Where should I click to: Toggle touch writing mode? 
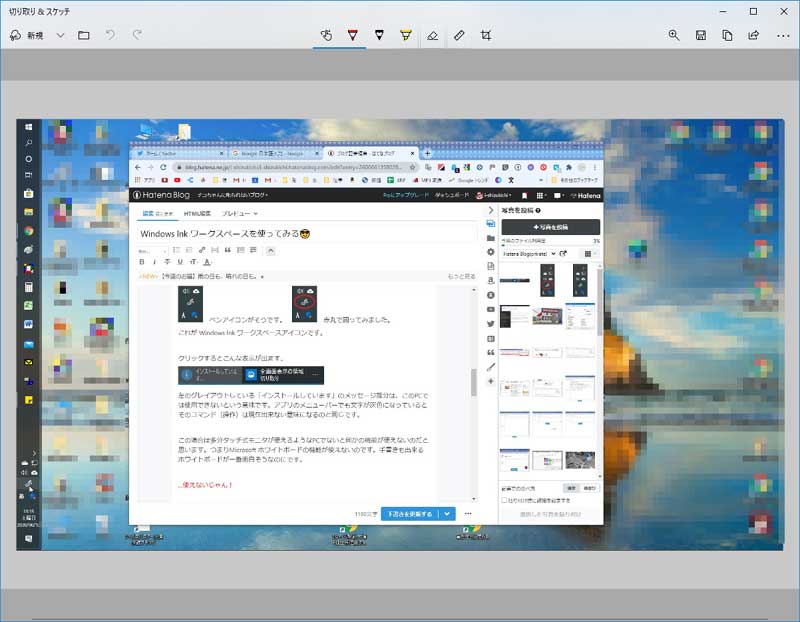(326, 35)
